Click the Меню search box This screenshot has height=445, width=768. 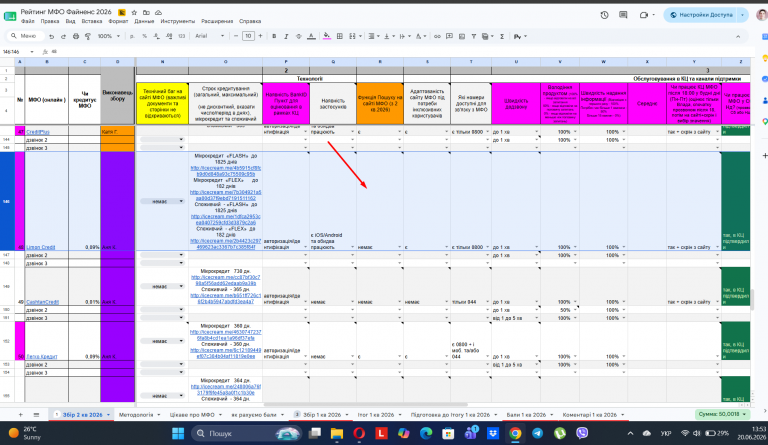click(25, 36)
